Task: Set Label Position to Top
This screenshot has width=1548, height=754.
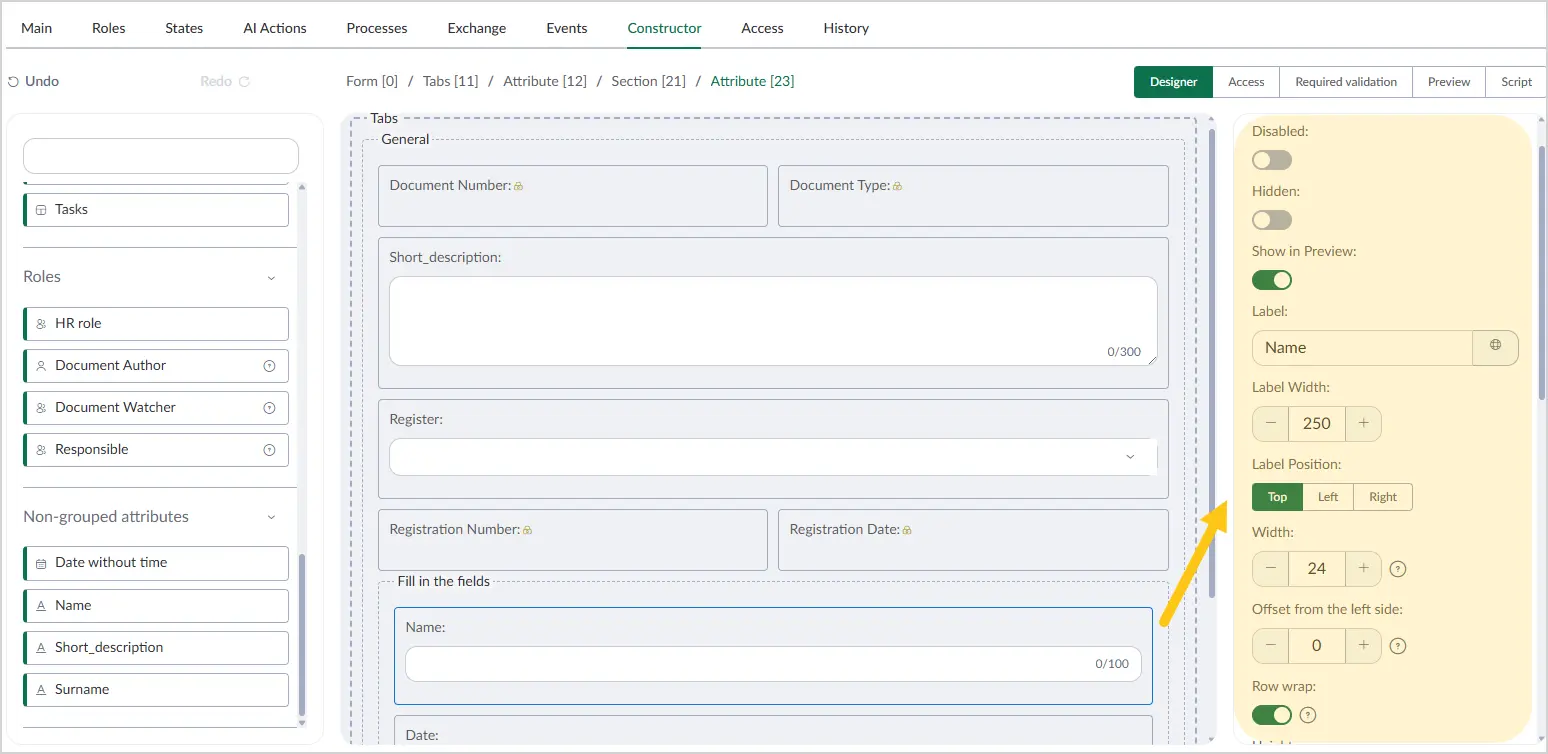Action: pos(1277,497)
